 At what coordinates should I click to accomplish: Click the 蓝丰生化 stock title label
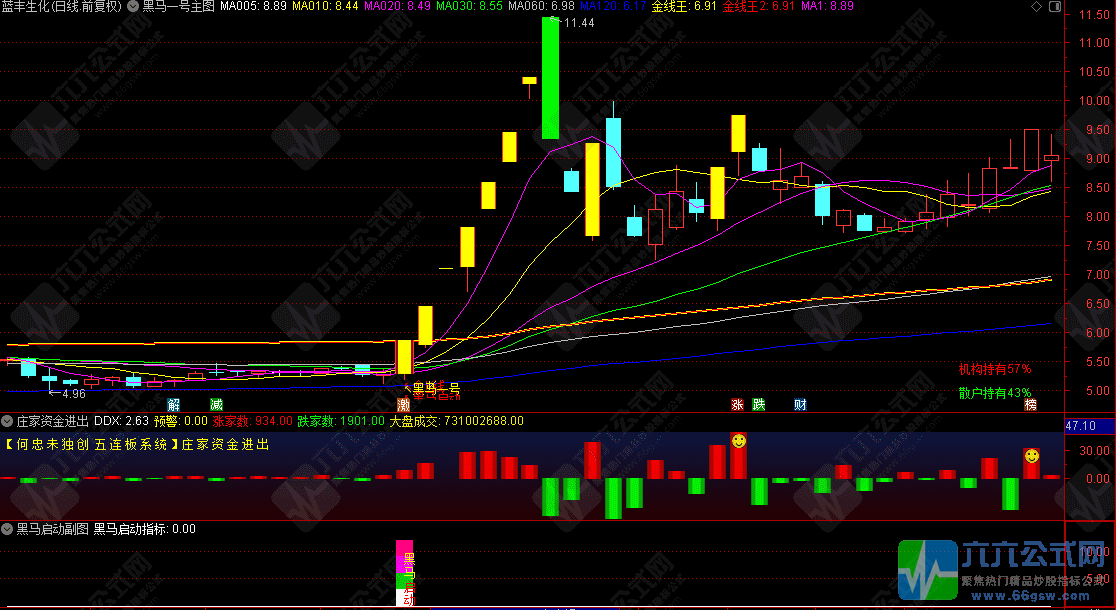pyautogui.click(x=30, y=7)
